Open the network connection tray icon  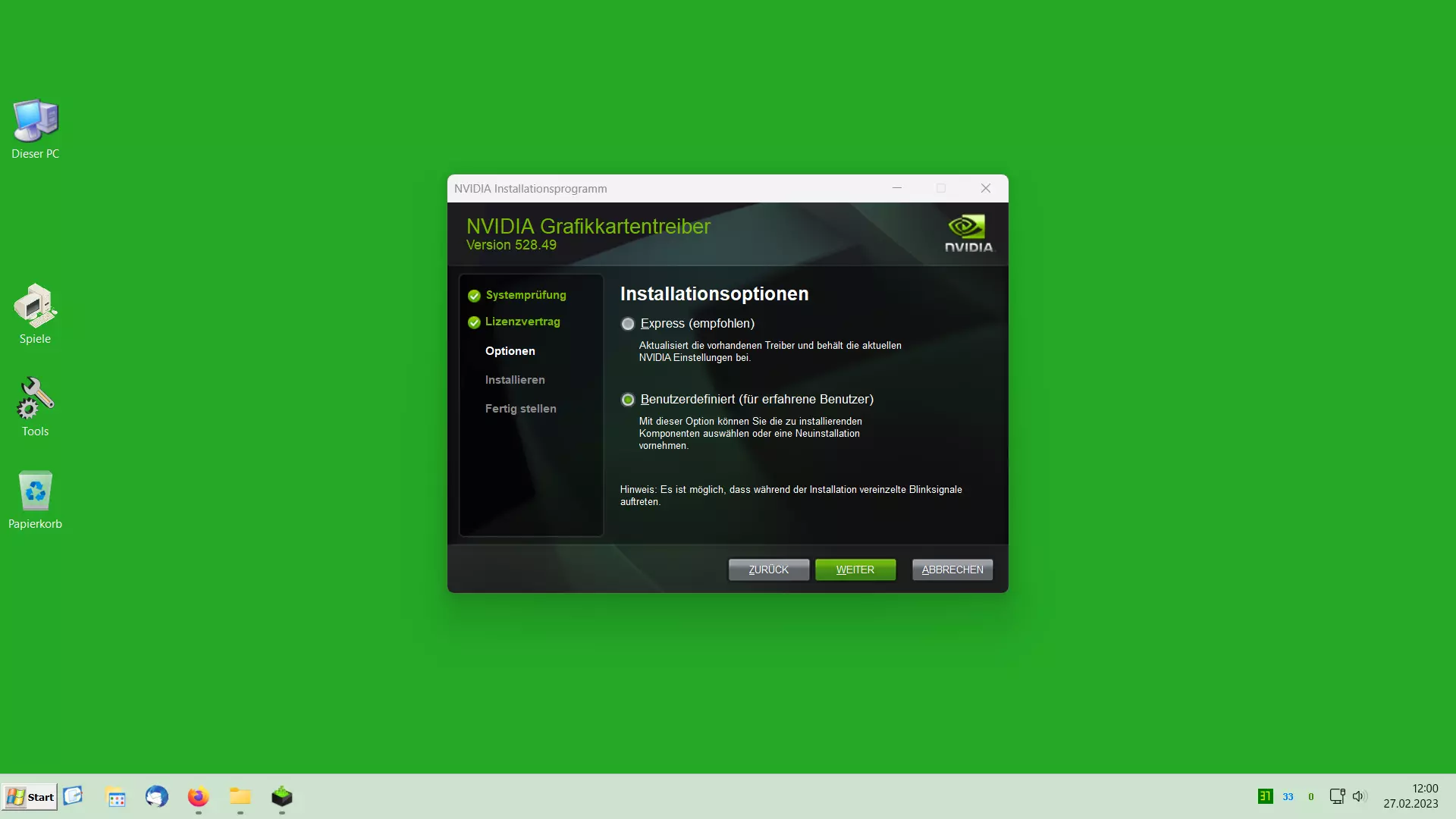[x=1337, y=796]
